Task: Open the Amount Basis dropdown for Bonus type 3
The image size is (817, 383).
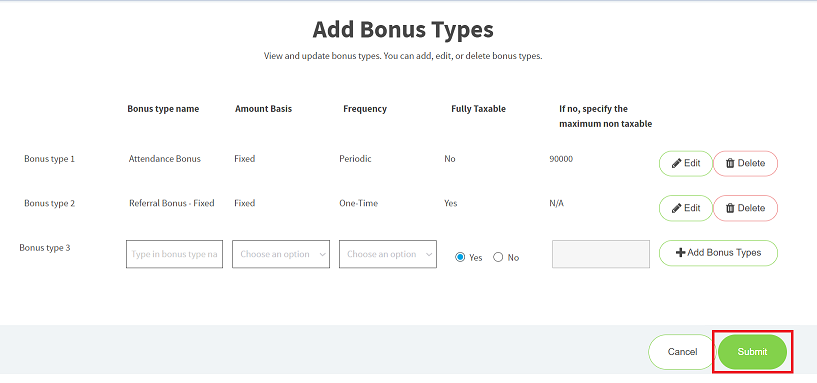Action: click(x=281, y=254)
